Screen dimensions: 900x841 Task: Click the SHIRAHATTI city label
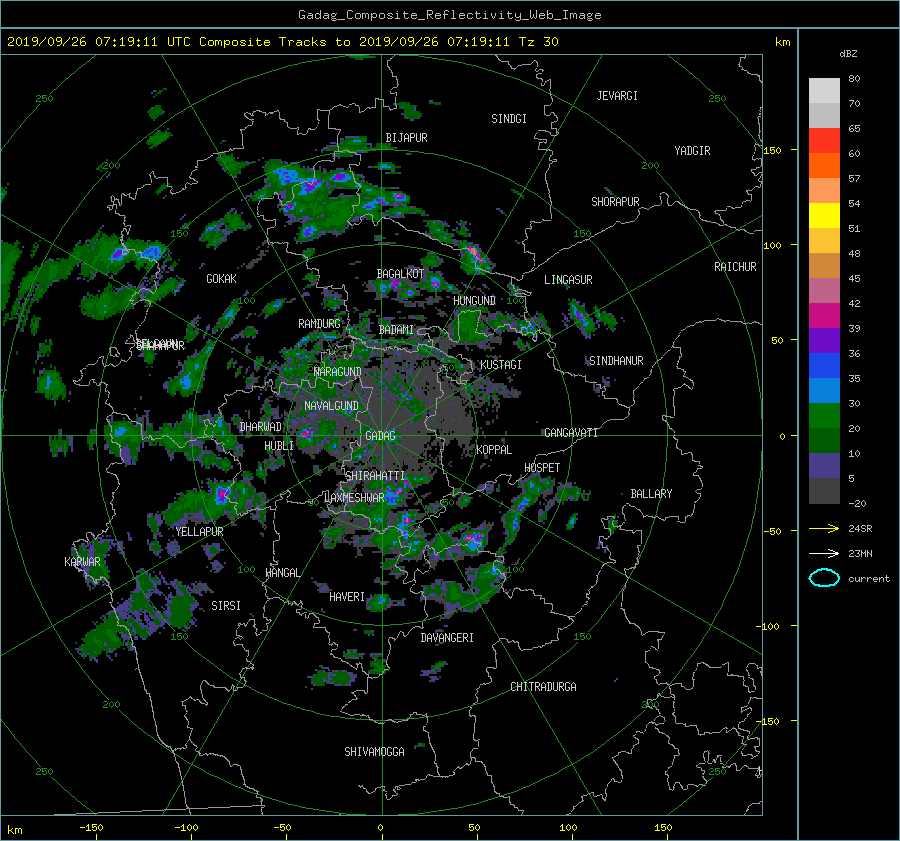tap(375, 476)
